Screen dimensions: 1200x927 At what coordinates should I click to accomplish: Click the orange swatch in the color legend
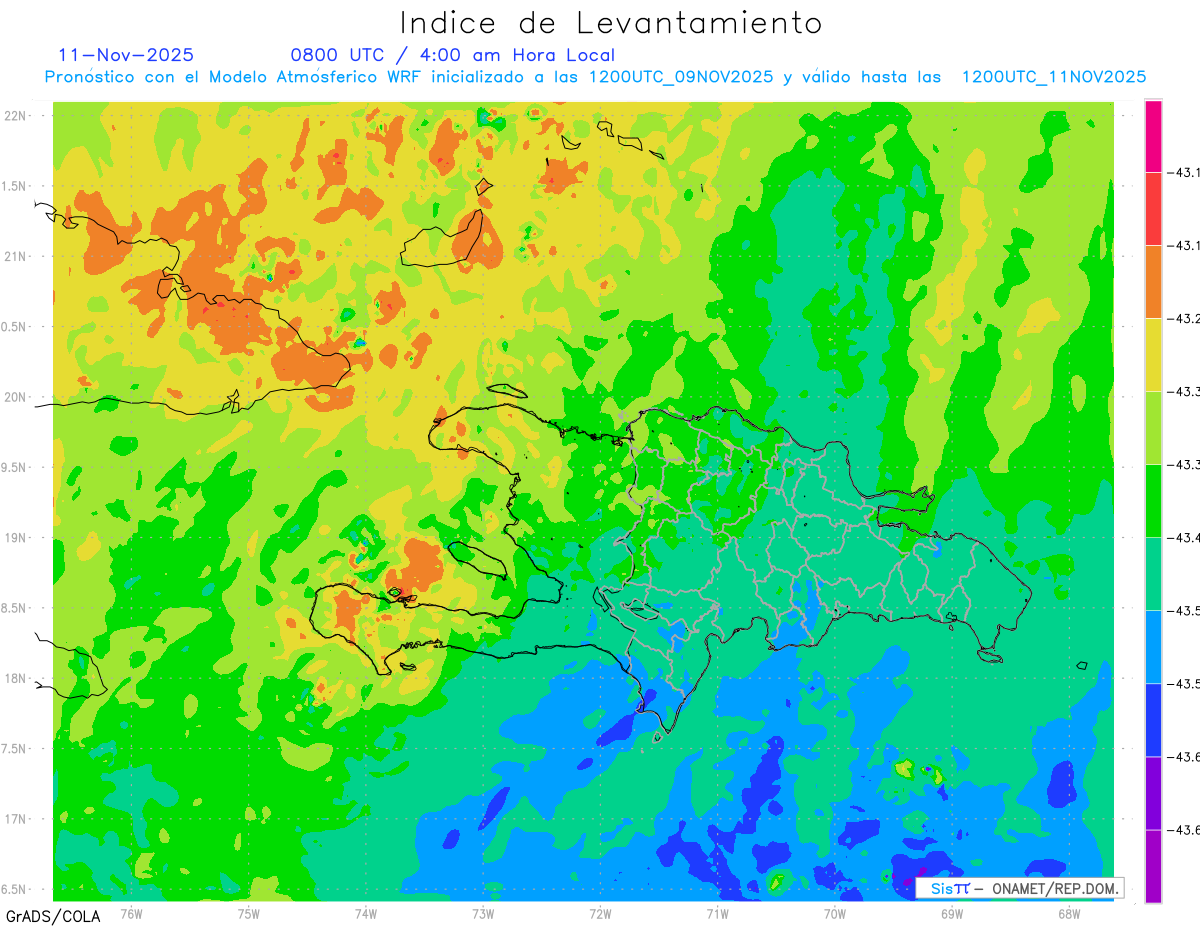pyautogui.click(x=1153, y=282)
